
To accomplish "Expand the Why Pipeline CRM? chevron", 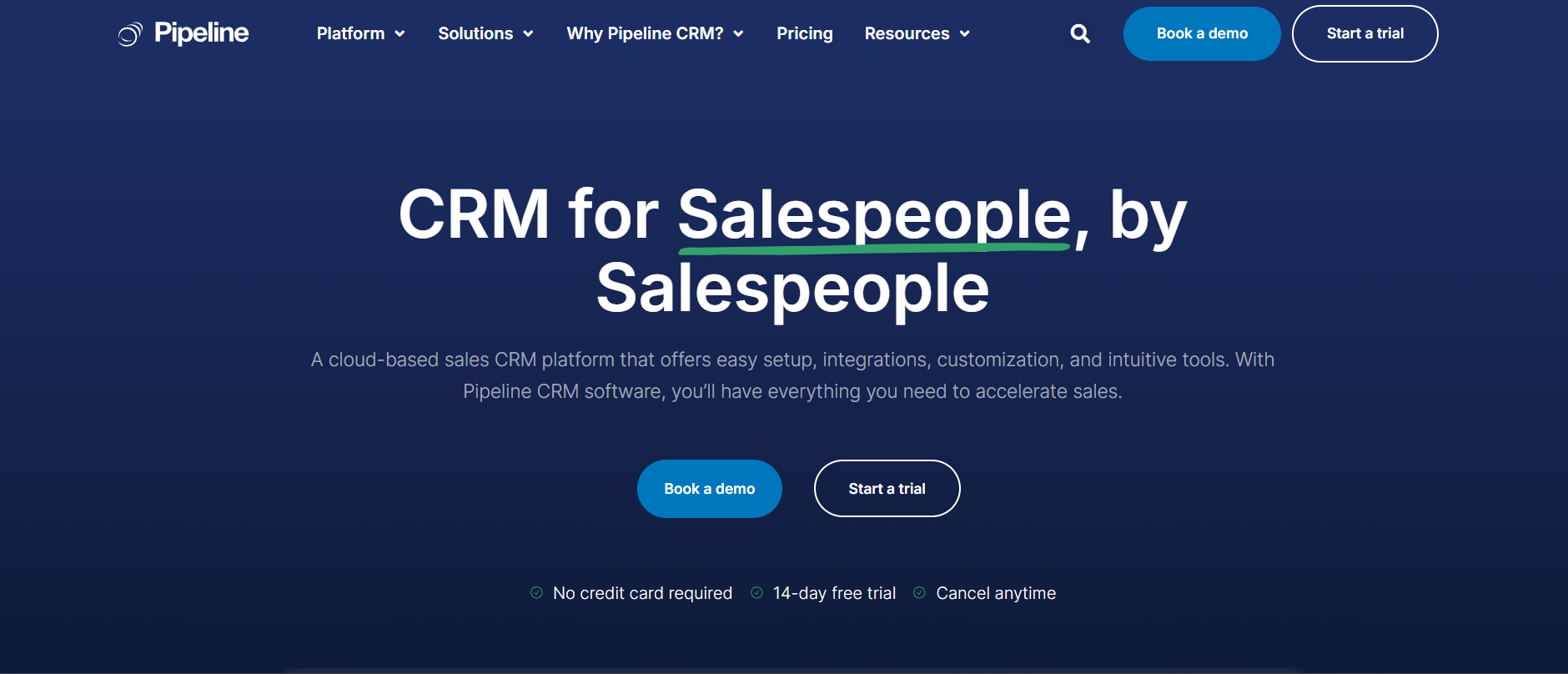I will coord(738,34).
